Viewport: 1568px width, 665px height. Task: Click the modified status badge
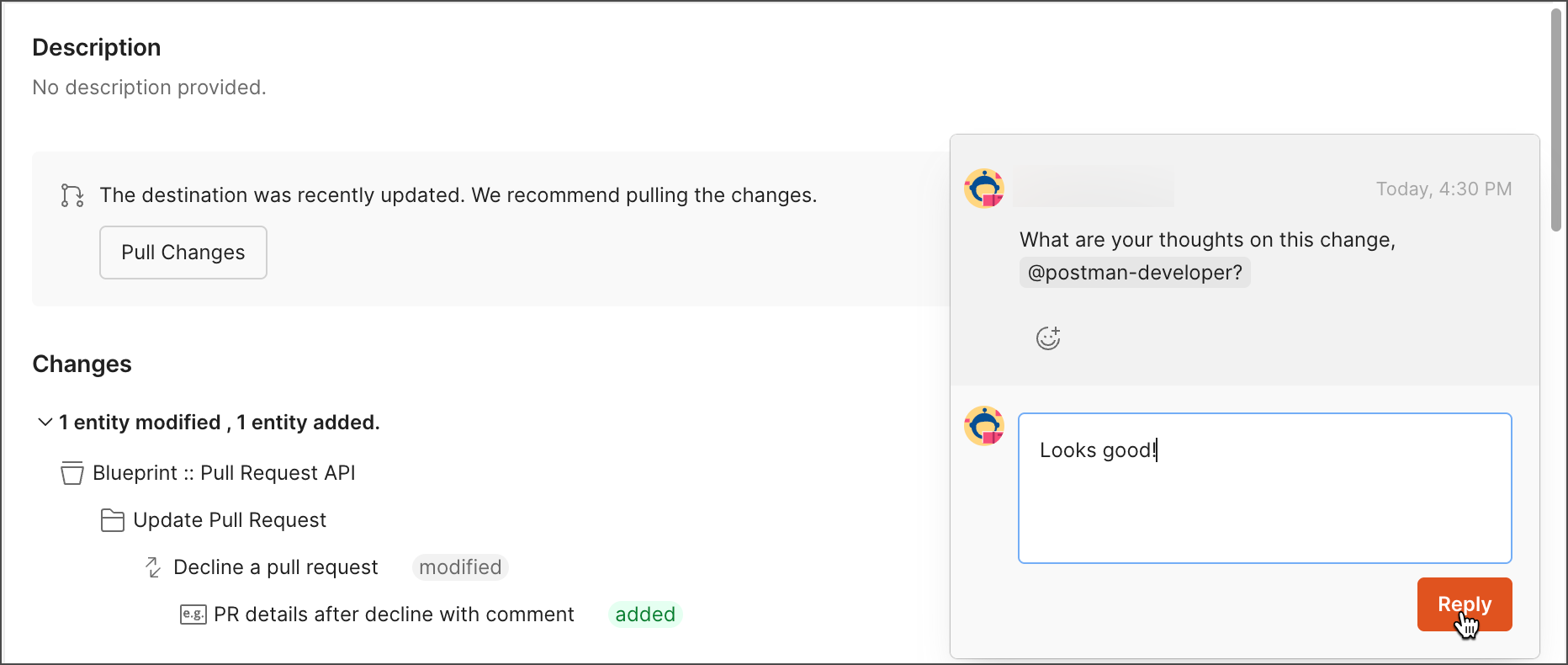coord(460,567)
